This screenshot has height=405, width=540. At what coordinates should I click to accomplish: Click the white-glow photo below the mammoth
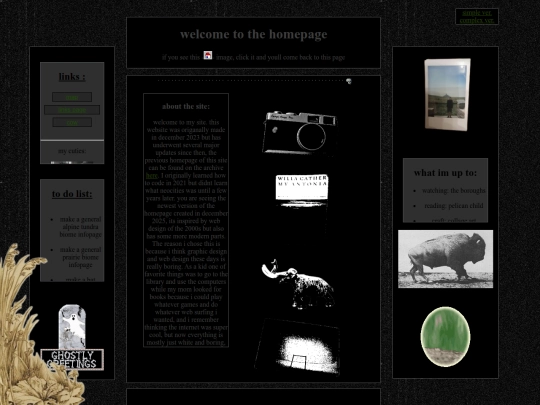pyautogui.click(x=298, y=347)
